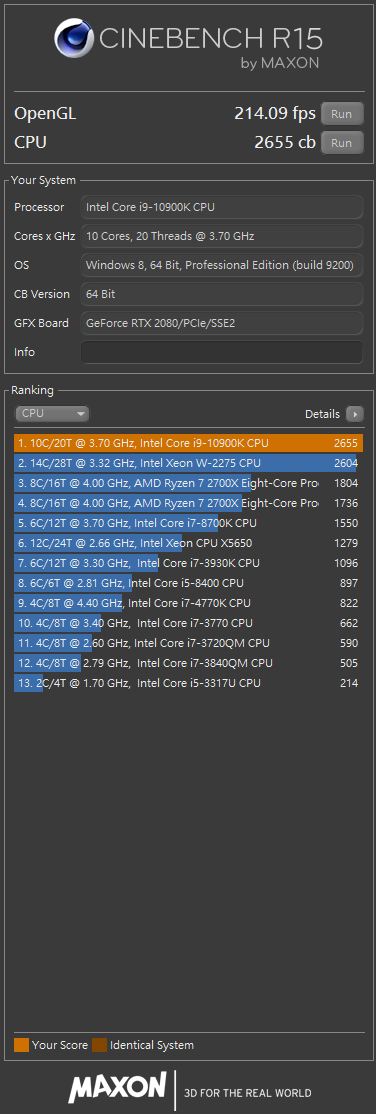376x1114 pixels.
Task: Select ranking row 11 Intel Core i7-3720QM
Action: (188, 643)
